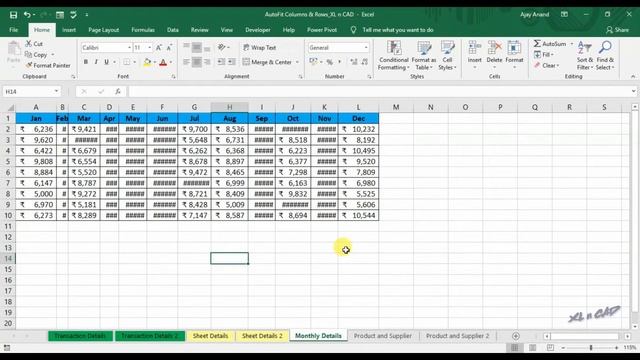Open Cell Styles gallery
The height and width of the screenshot is (360, 640).
point(447,56)
